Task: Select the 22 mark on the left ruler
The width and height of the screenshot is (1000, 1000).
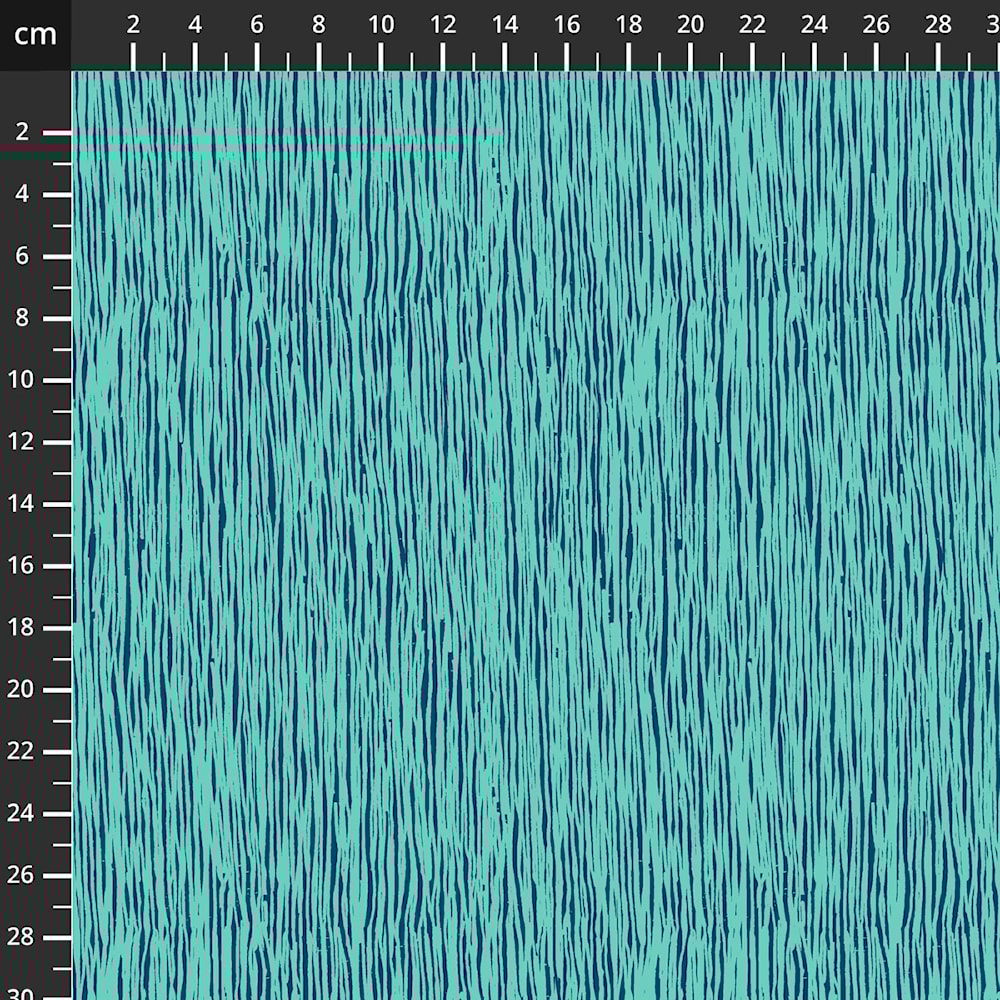Action: point(23,752)
